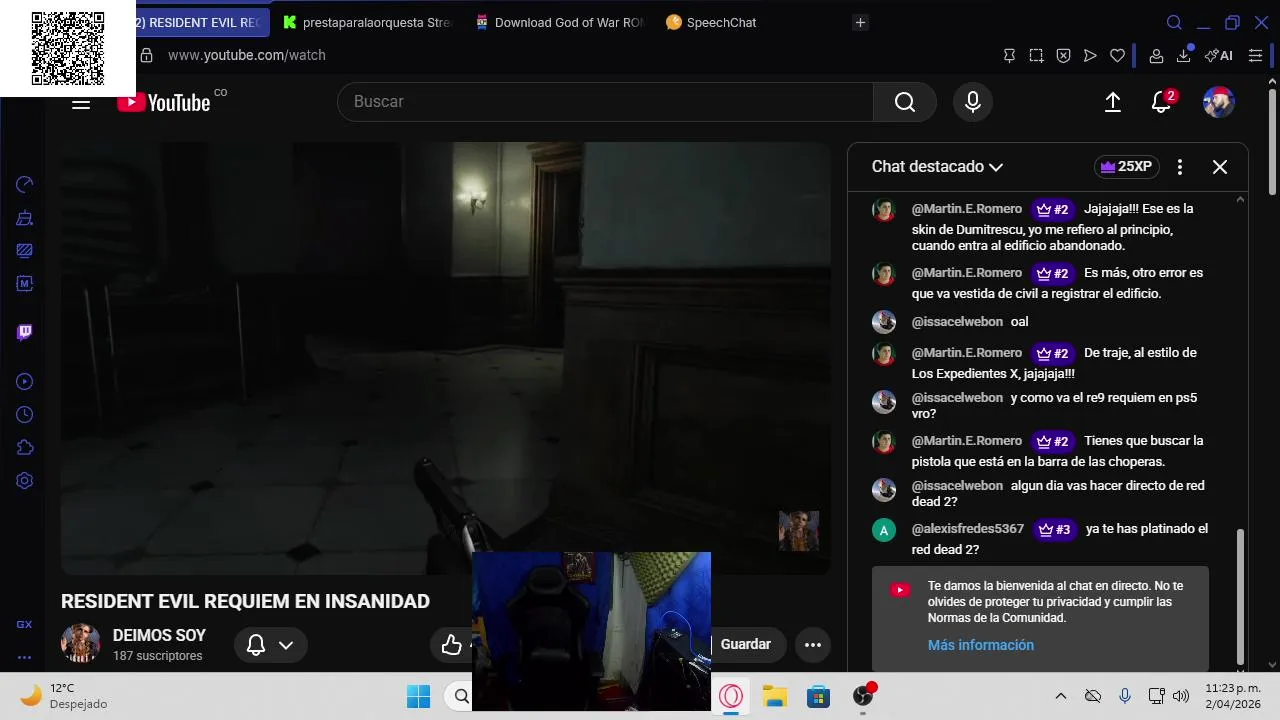Open the browser profile person icon

(x=1156, y=56)
